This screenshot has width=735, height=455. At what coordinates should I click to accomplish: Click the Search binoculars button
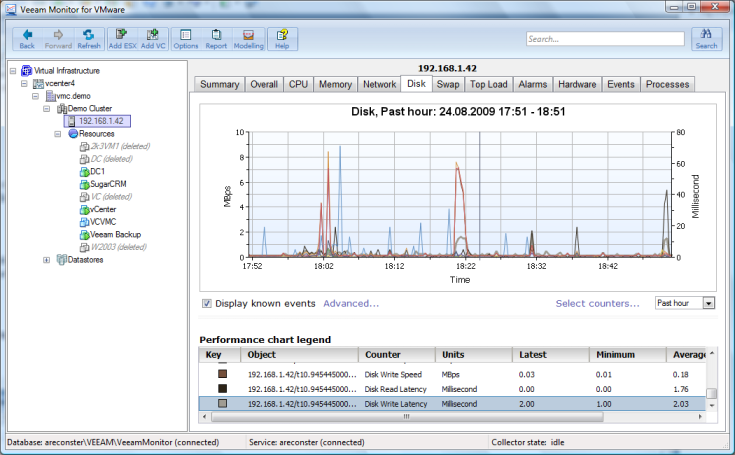coord(706,39)
